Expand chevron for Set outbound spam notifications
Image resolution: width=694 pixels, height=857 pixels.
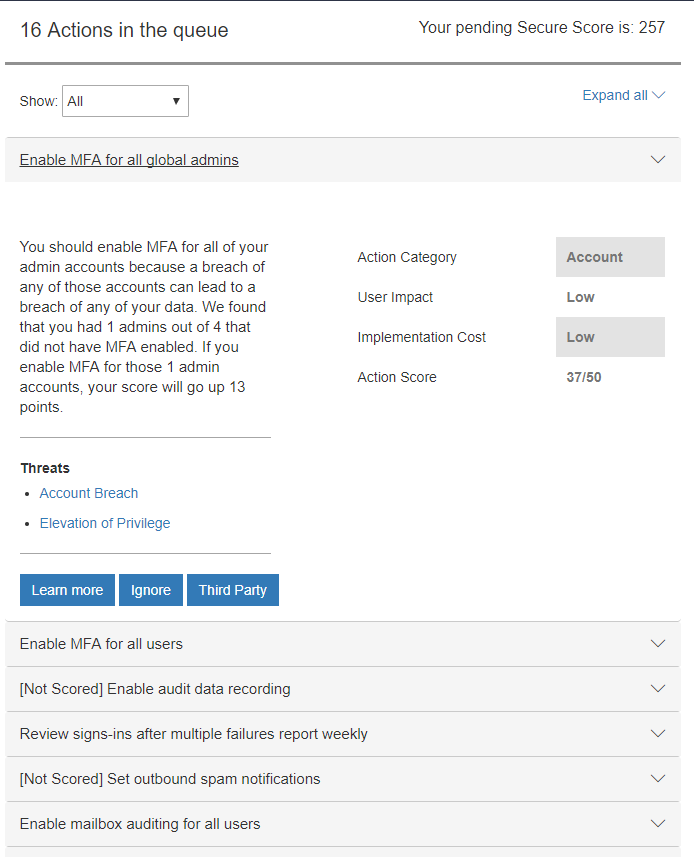(x=657, y=779)
